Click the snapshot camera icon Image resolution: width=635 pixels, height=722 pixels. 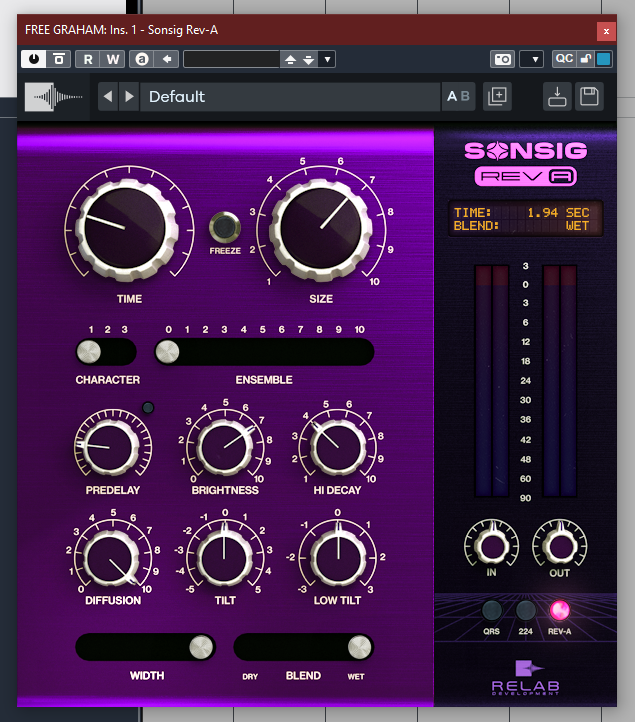502,59
